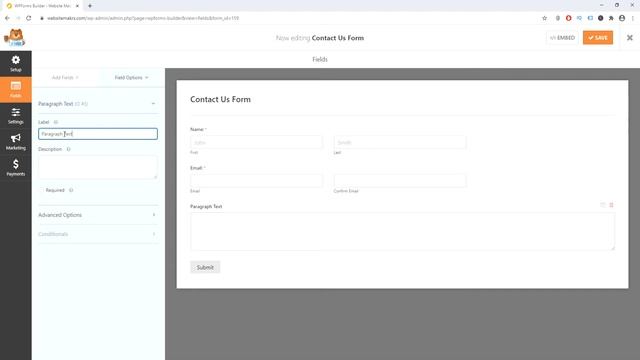Show Required help tooltip icon
640x360 pixels.
pos(71,190)
